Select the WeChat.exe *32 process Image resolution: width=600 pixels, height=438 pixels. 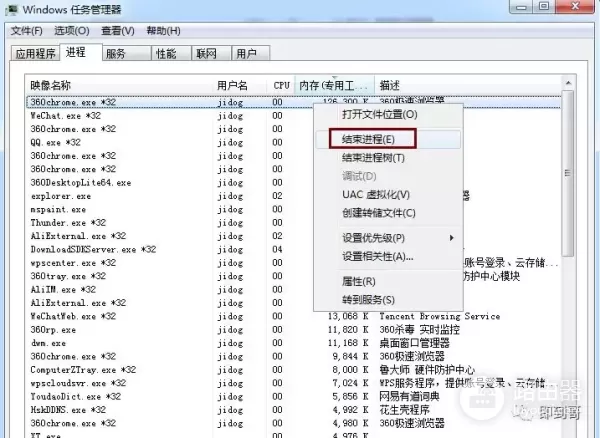click(x=65, y=116)
